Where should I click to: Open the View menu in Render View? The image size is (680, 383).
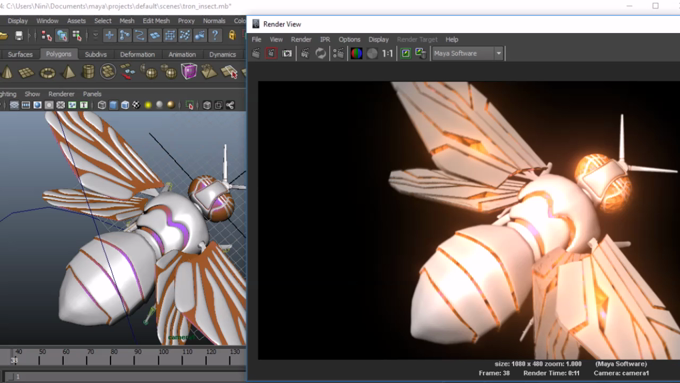pos(276,39)
